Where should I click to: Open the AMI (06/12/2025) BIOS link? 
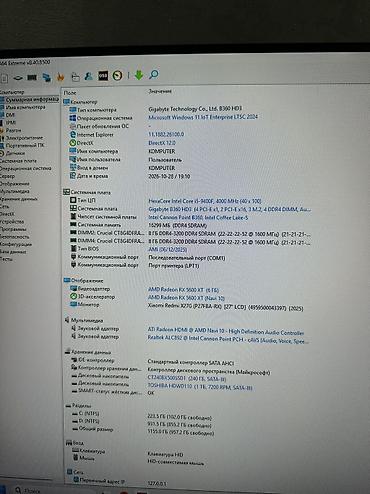[168, 249]
